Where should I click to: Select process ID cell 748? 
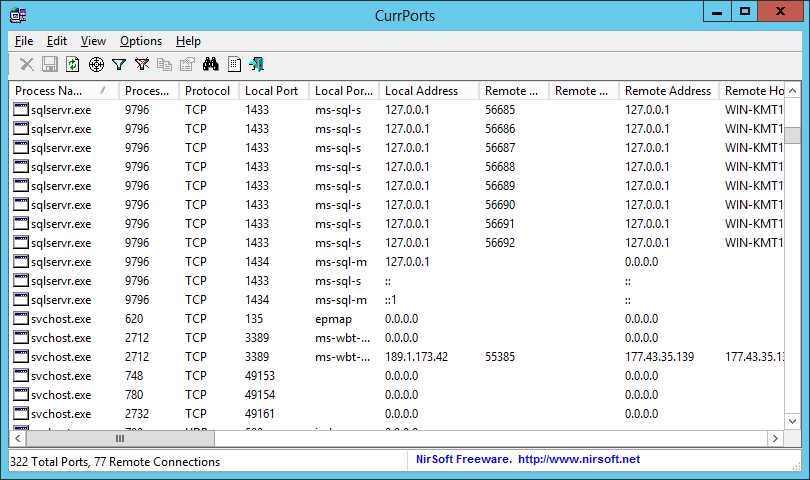(x=134, y=376)
